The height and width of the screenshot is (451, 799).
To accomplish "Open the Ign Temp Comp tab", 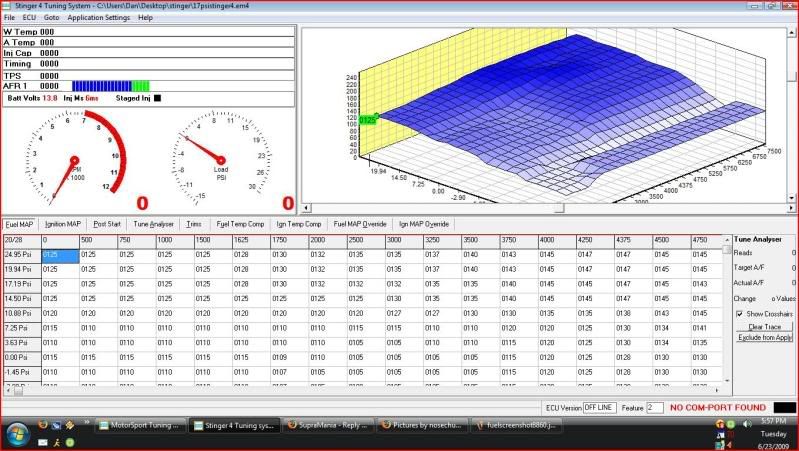I will [x=299, y=224].
